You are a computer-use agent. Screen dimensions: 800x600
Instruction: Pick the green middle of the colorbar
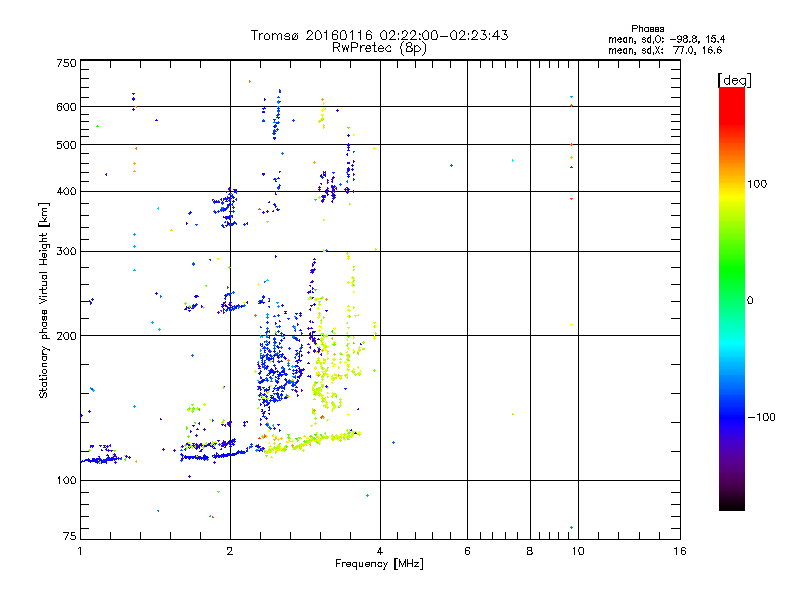(732, 276)
